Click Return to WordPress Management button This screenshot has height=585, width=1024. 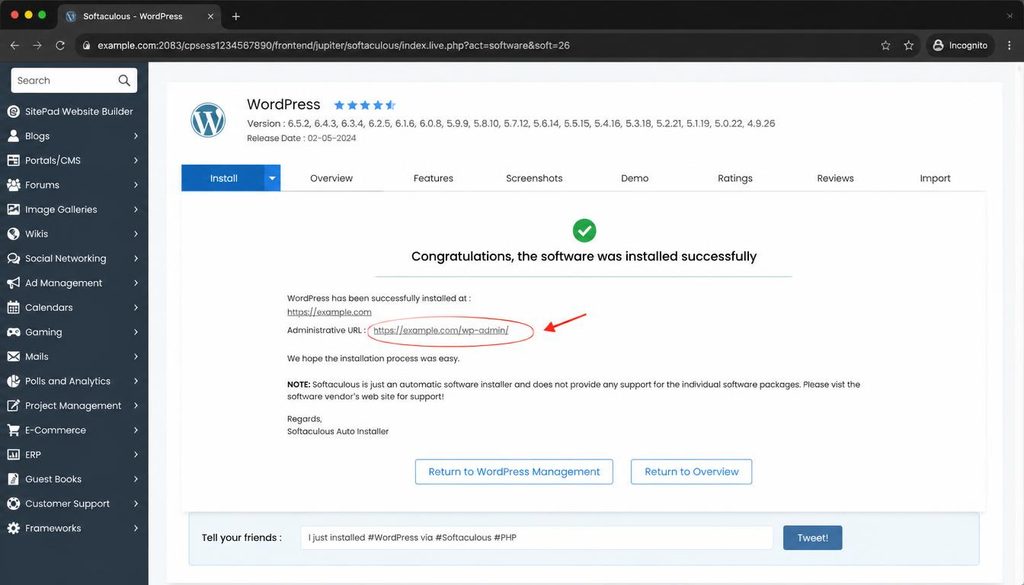click(x=514, y=471)
